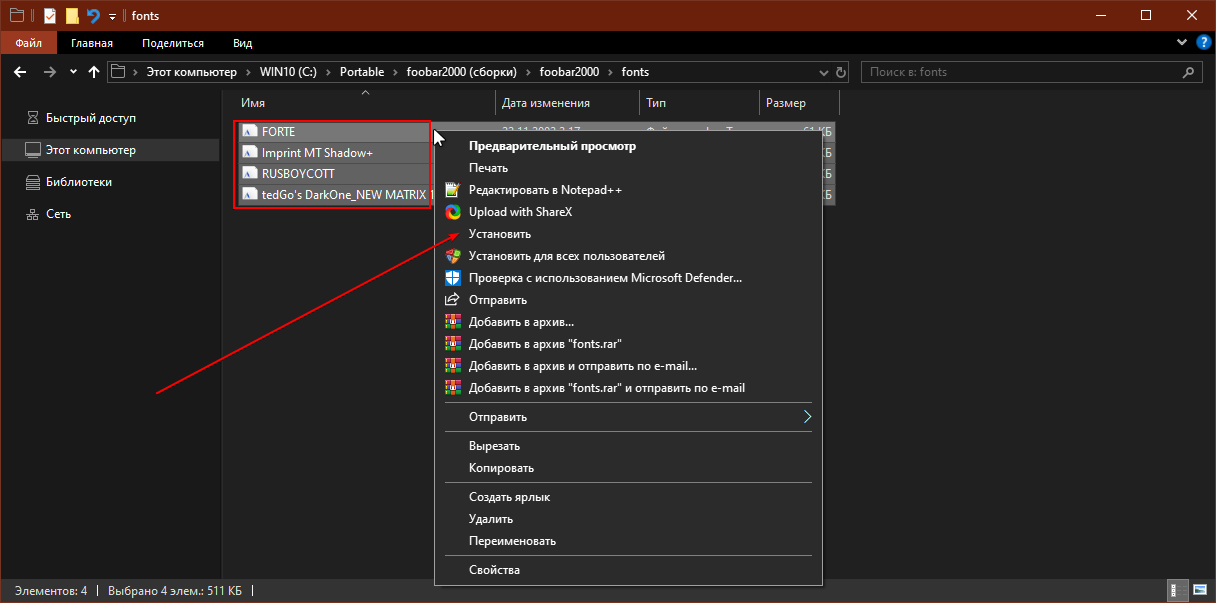The height and width of the screenshot is (603, 1216).
Task: Click the Notepad++ icon in context menu
Action: point(452,190)
